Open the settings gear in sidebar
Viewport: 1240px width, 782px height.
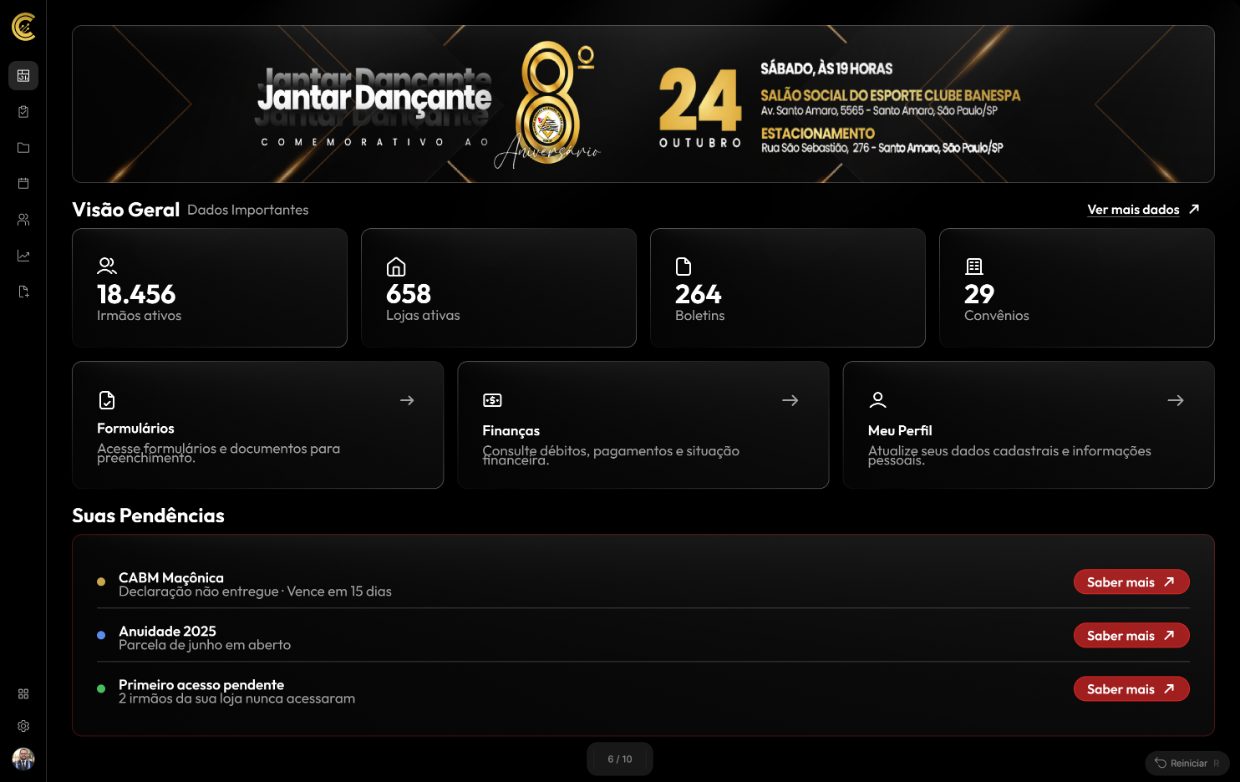(x=23, y=726)
